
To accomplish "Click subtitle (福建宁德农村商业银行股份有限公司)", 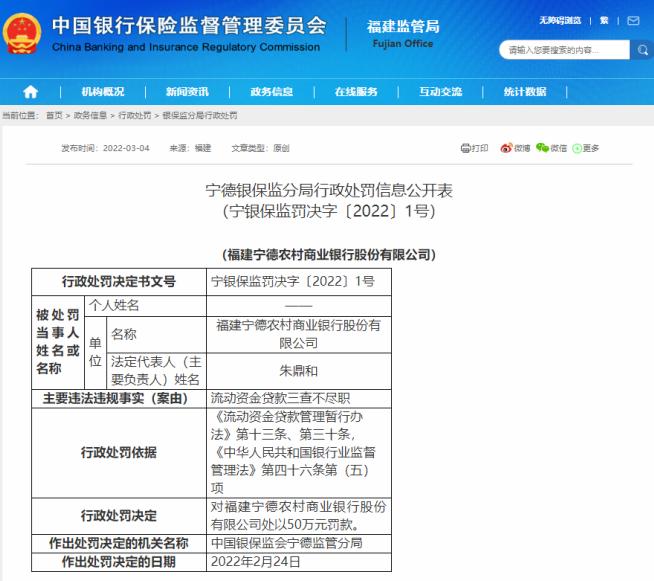I will pyautogui.click(x=329, y=254).
